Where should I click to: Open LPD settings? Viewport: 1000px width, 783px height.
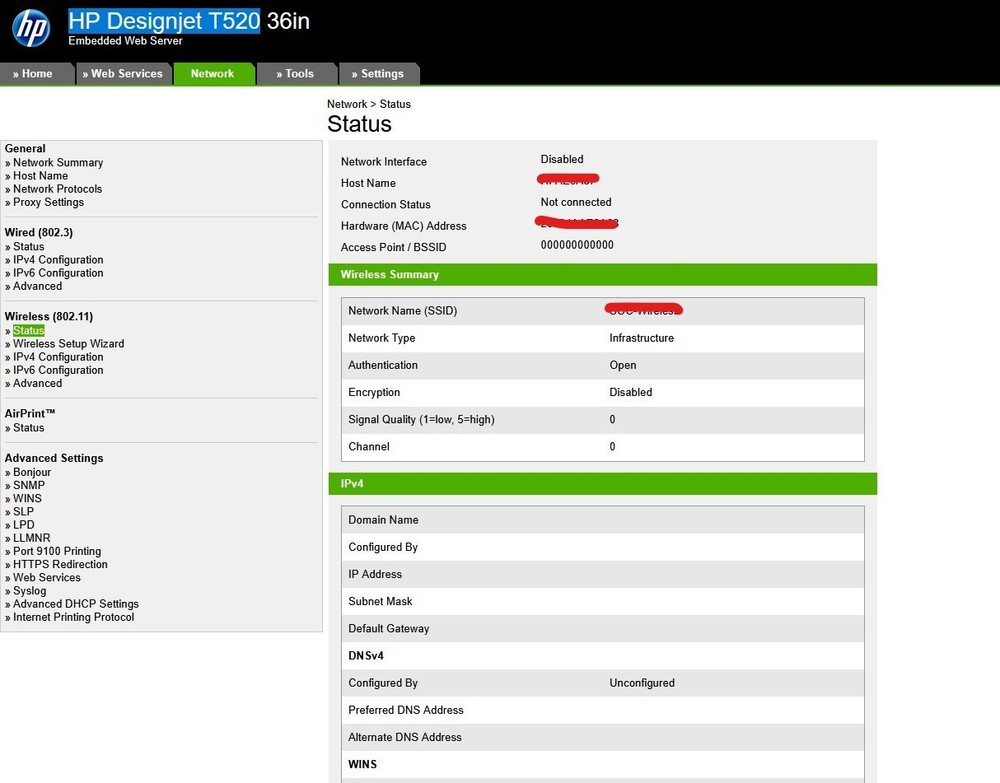click(x=24, y=525)
